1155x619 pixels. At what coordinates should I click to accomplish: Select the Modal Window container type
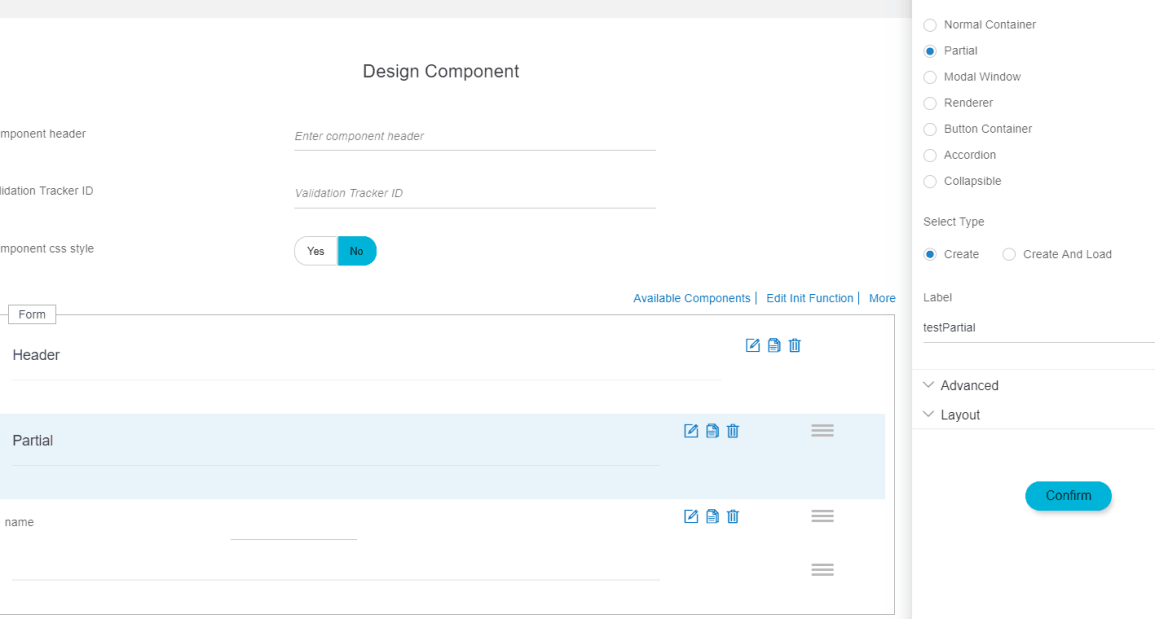coord(930,76)
